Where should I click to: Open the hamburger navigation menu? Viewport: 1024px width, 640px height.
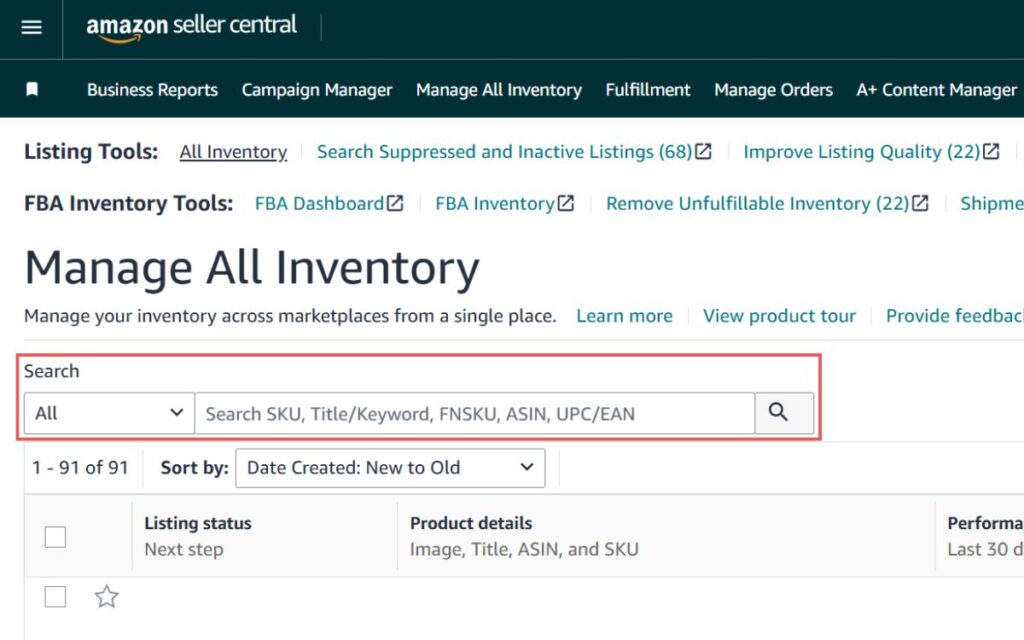point(32,27)
